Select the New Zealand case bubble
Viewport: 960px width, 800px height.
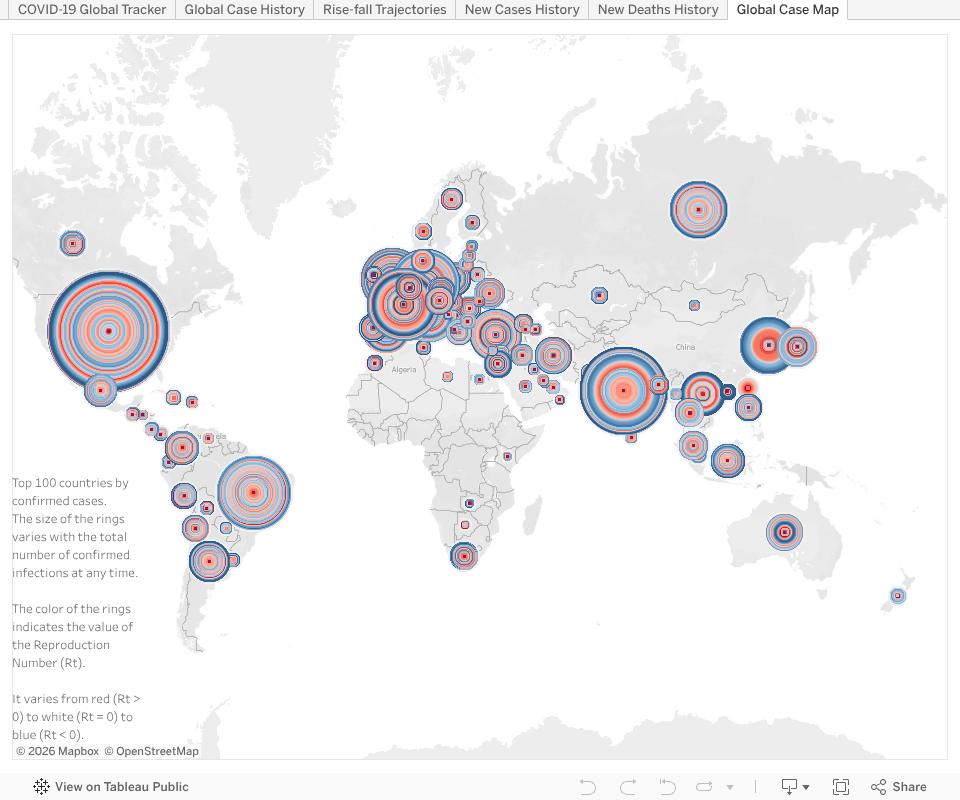click(x=898, y=596)
